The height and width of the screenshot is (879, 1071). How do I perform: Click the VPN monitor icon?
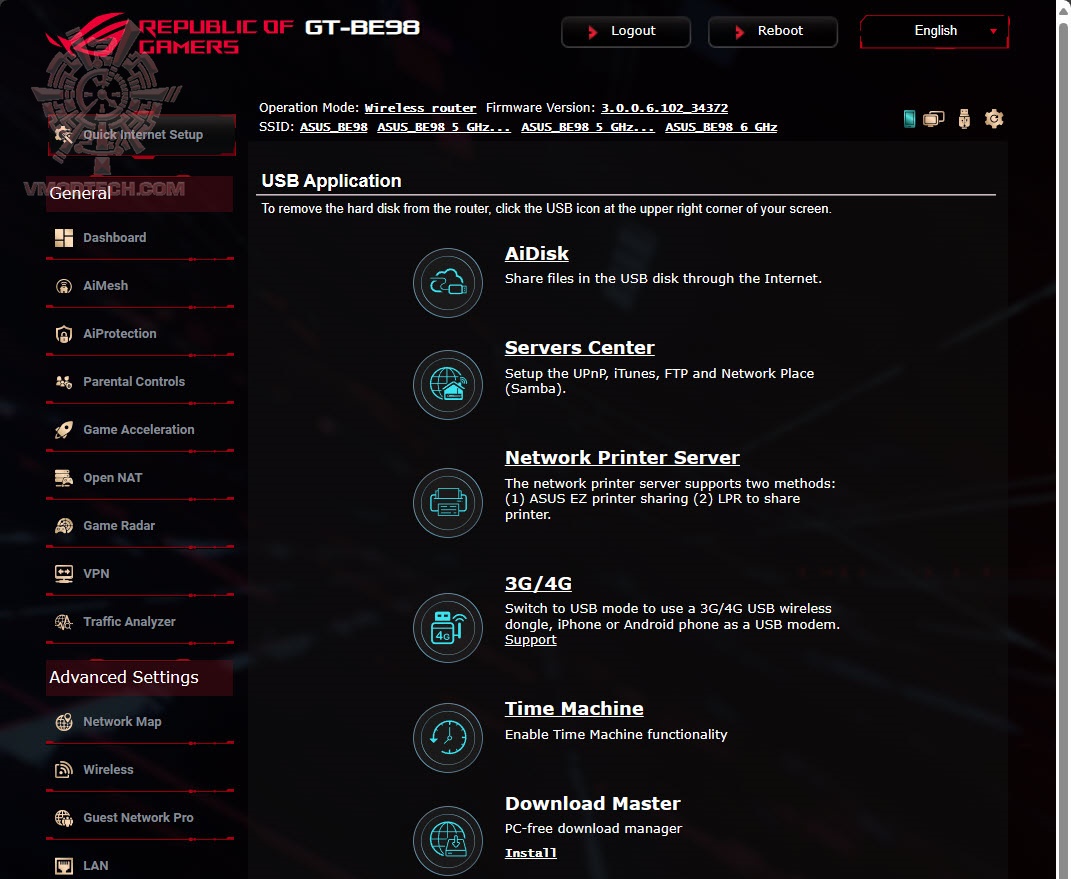click(x=64, y=574)
